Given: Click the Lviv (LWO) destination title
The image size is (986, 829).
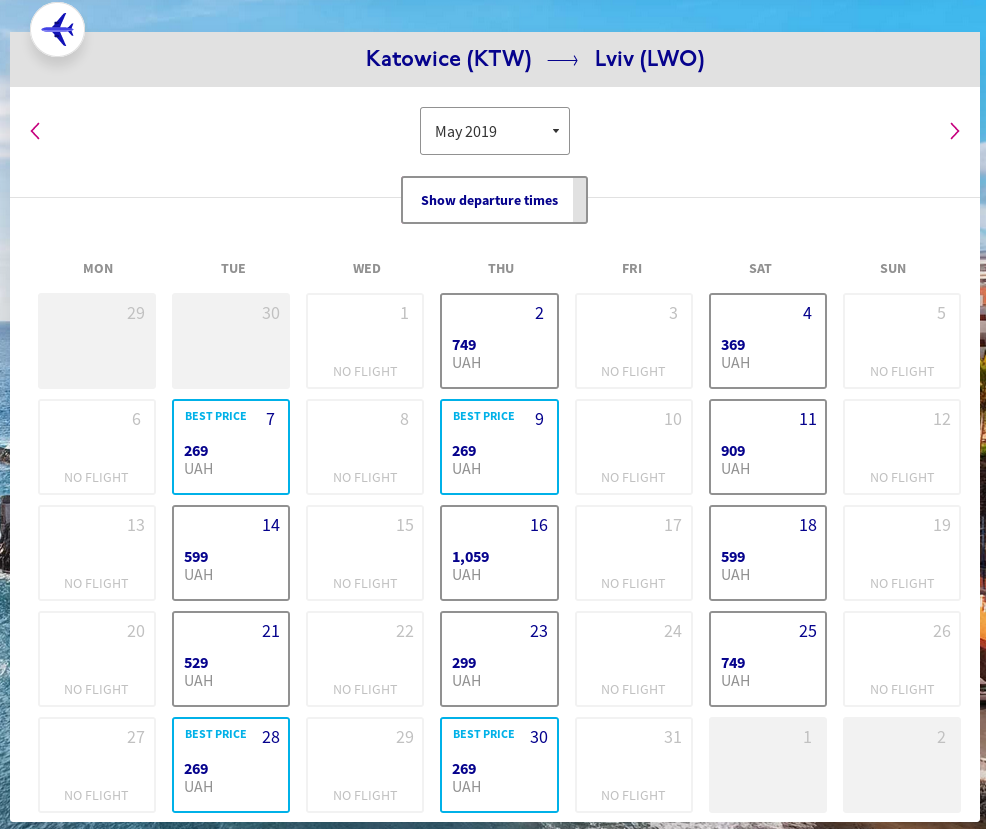Looking at the screenshot, I should click(x=649, y=59).
